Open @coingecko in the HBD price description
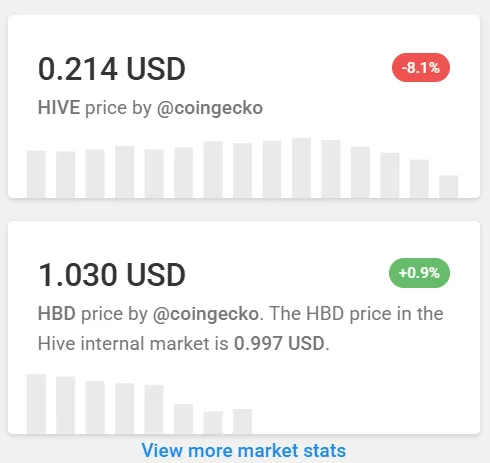 (x=206, y=314)
